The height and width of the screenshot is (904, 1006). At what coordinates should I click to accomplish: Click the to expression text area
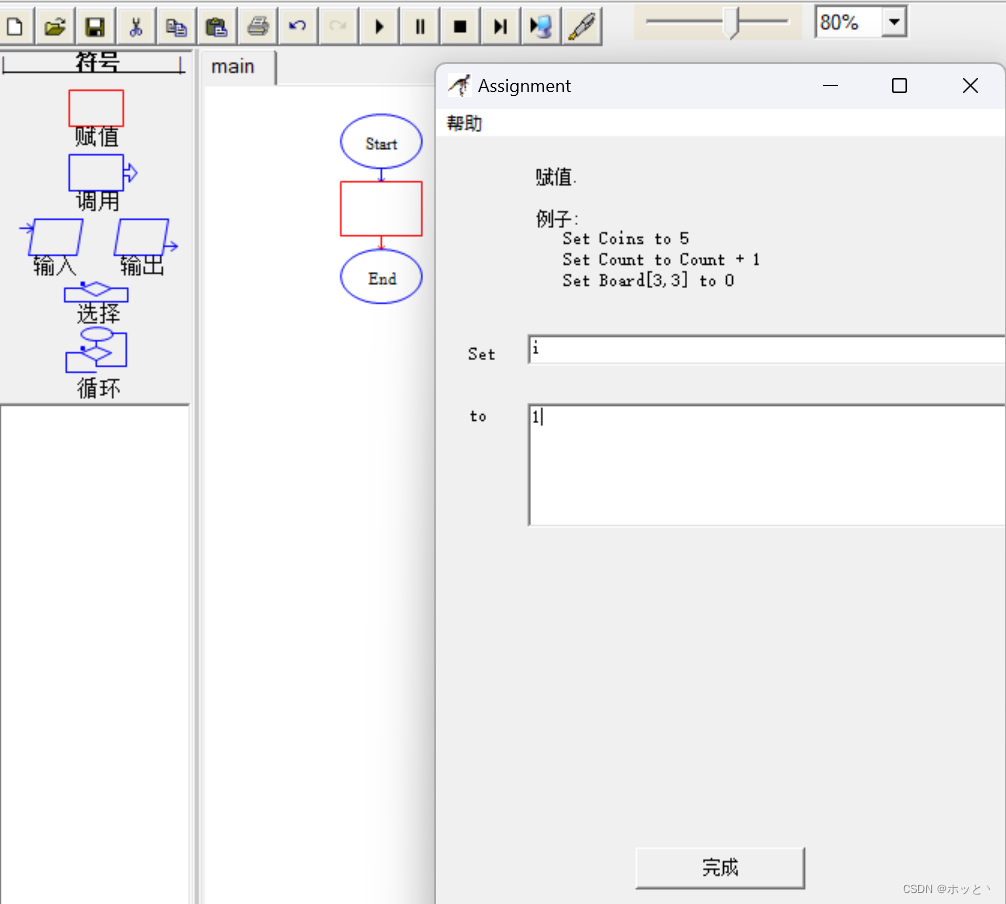point(767,465)
